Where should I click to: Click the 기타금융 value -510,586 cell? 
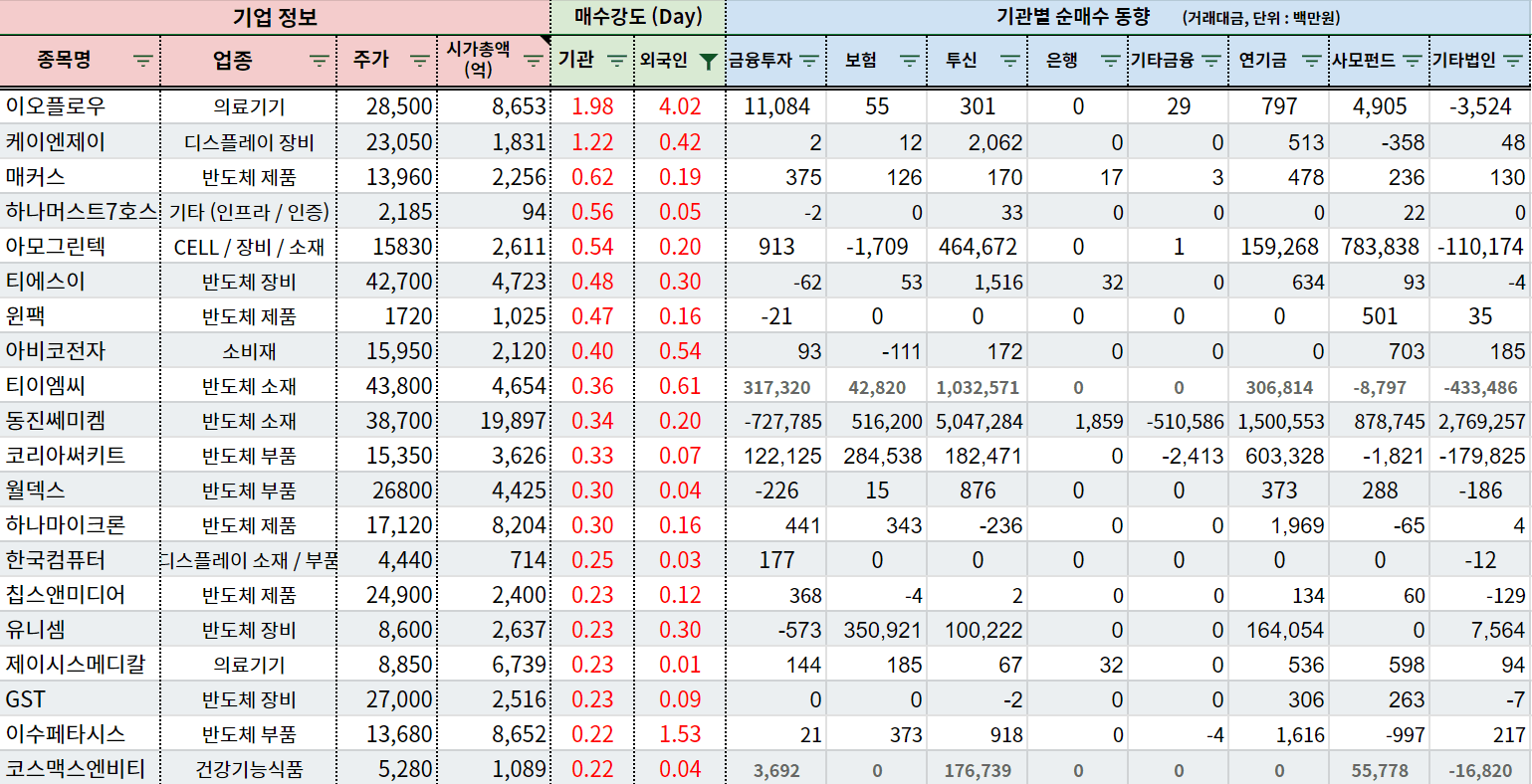[1179, 420]
